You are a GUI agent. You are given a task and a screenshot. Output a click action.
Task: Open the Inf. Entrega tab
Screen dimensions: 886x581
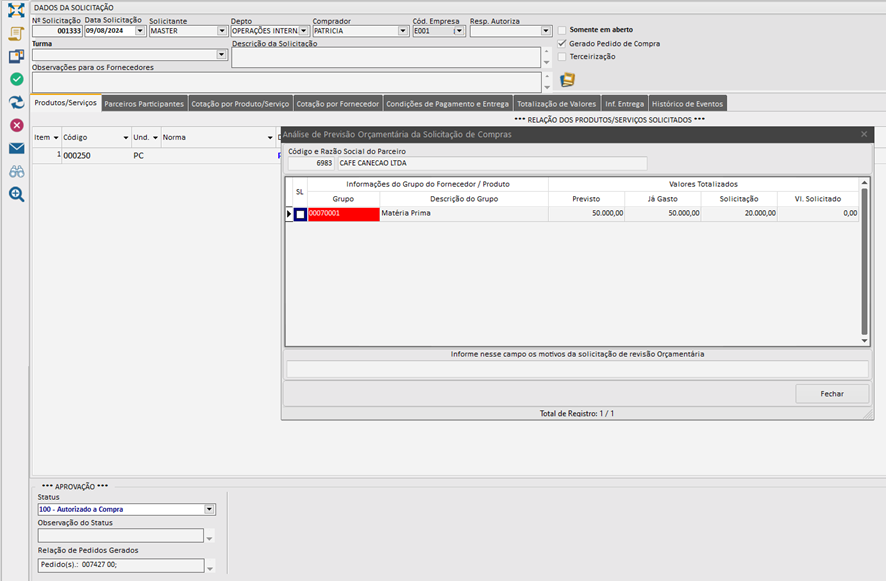tap(624, 103)
